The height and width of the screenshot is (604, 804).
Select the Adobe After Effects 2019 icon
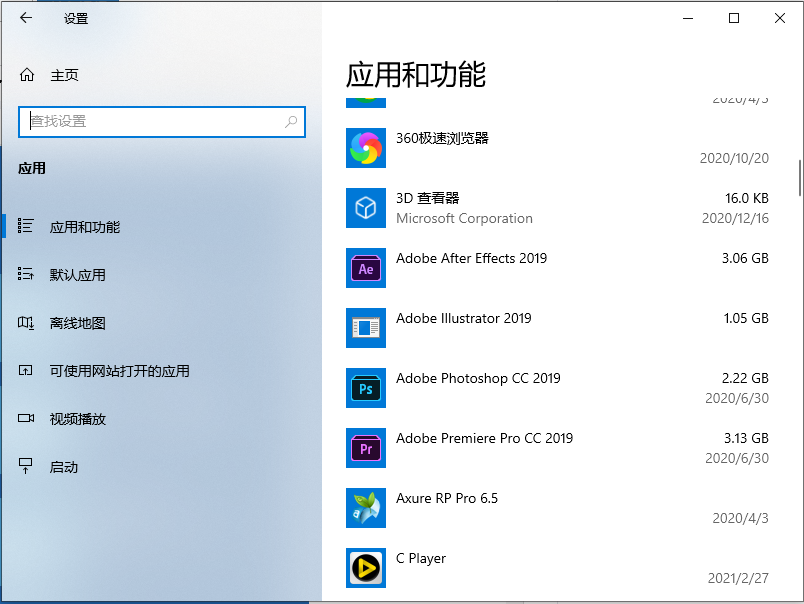365,268
